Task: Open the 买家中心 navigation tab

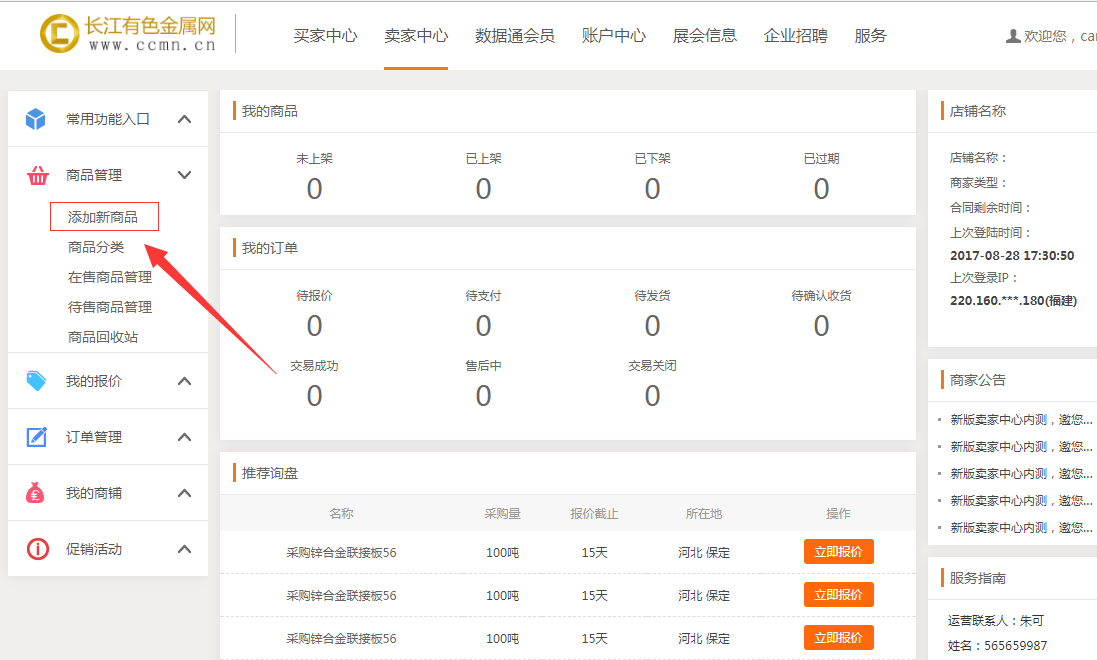Action: (x=325, y=36)
